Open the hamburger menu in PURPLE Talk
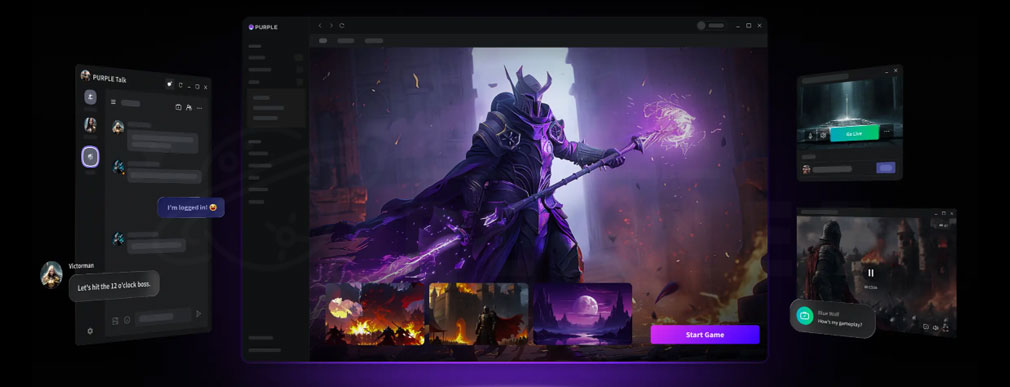Image resolution: width=1010 pixels, height=387 pixels. point(113,102)
